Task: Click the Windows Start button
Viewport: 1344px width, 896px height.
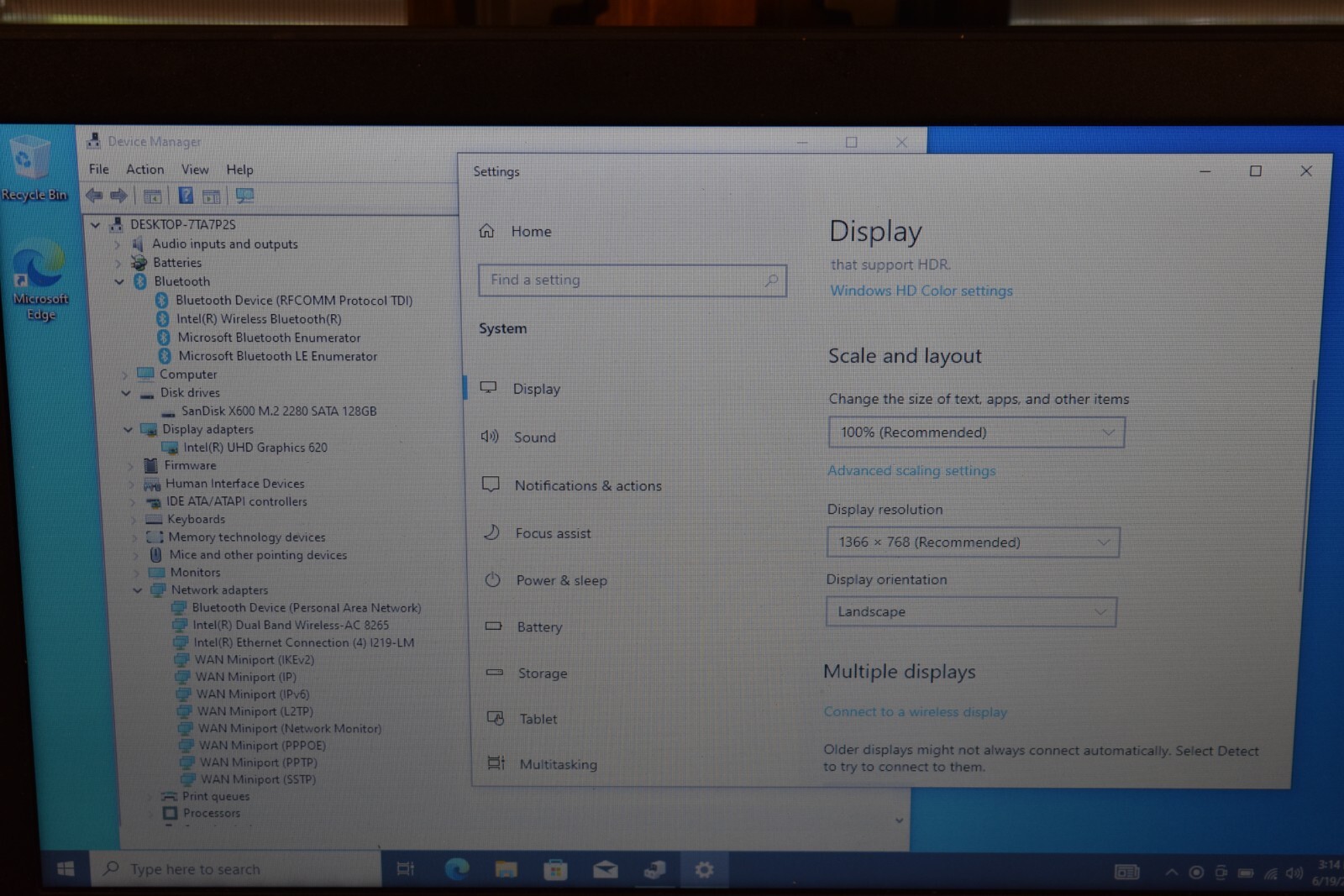Action: (x=66, y=869)
